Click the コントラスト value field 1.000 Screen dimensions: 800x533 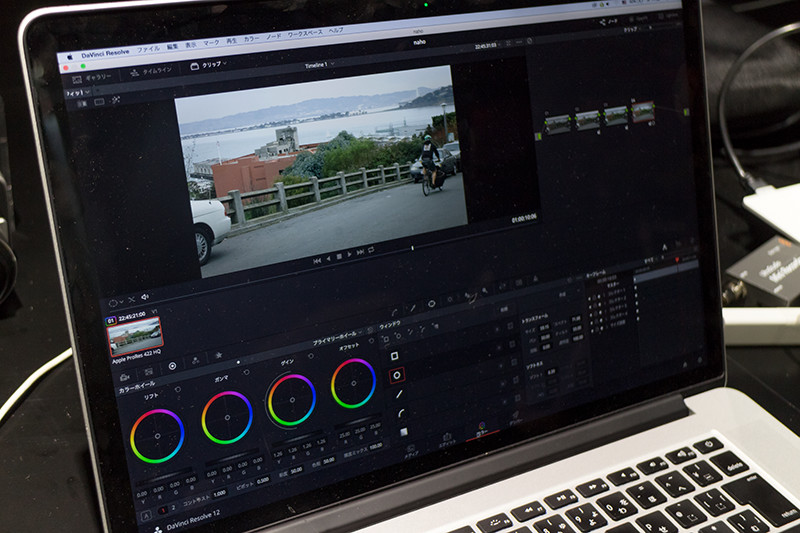[x=219, y=493]
